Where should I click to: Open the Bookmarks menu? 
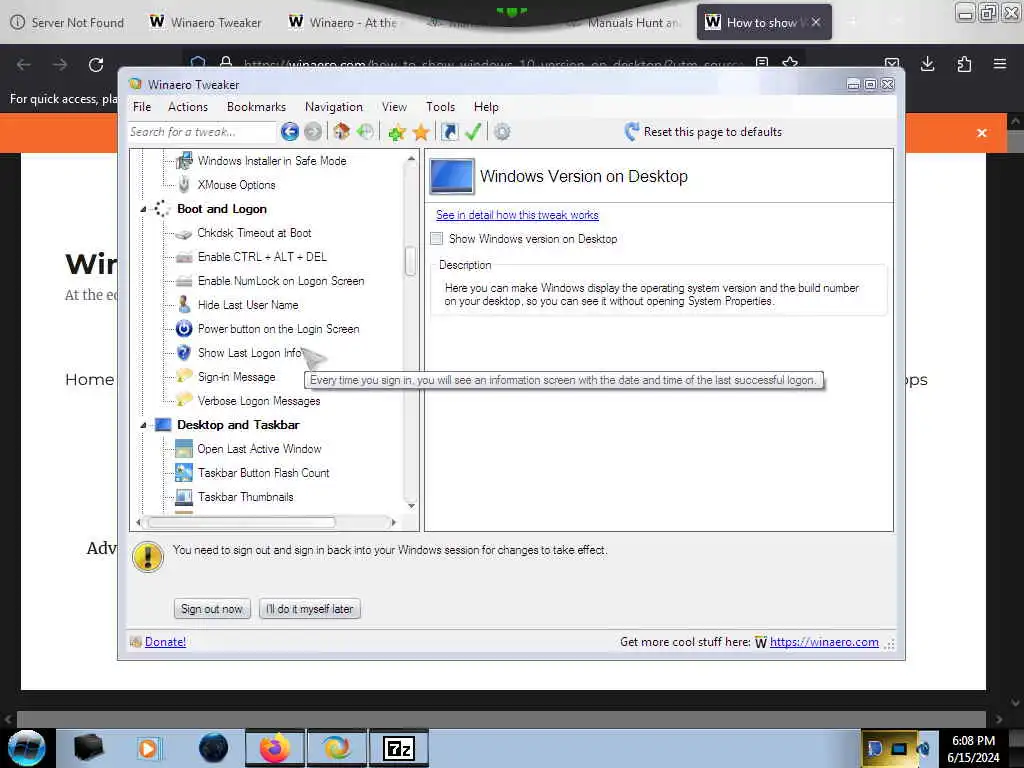coord(257,107)
